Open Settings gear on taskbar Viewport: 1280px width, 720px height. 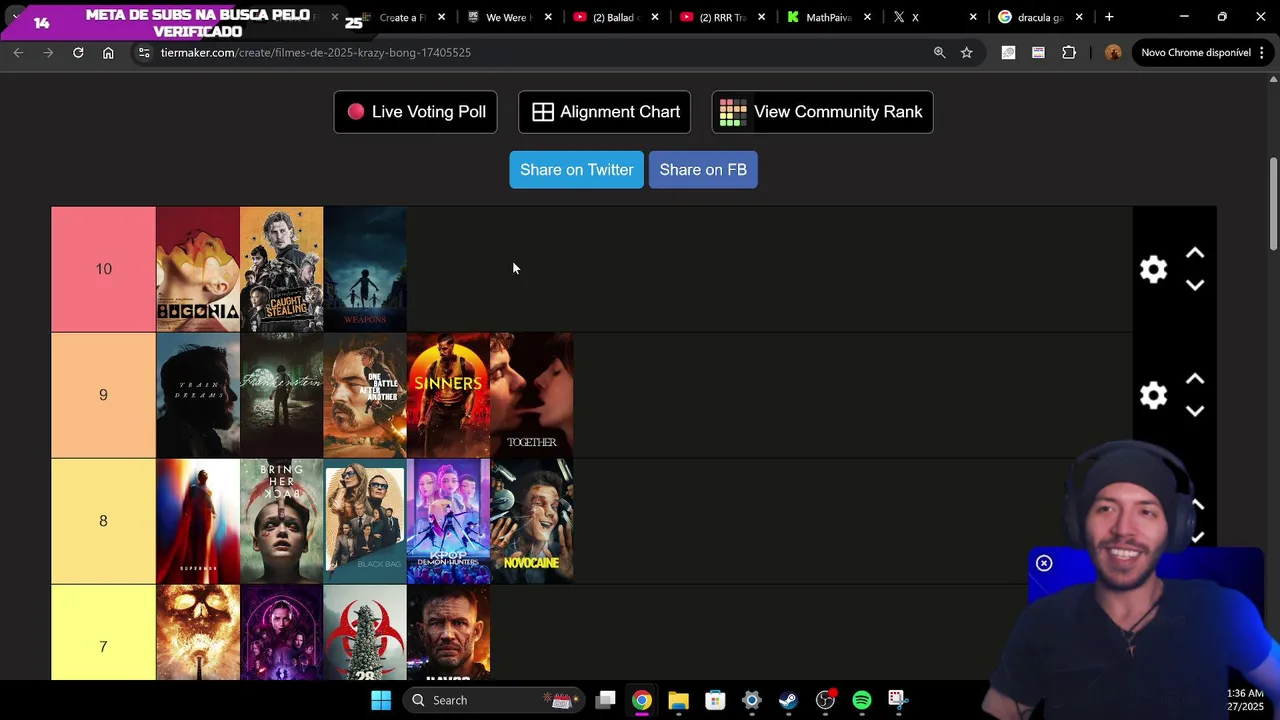tap(751, 700)
